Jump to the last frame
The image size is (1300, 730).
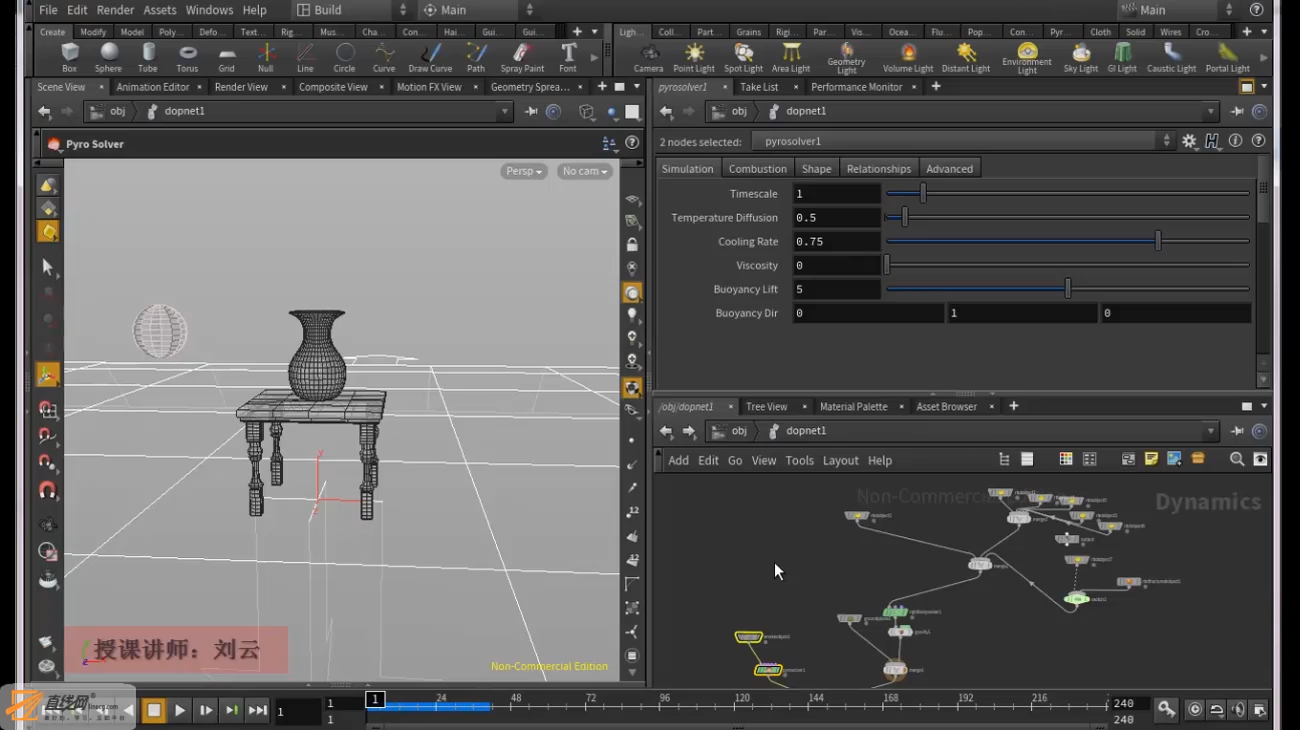(x=257, y=711)
